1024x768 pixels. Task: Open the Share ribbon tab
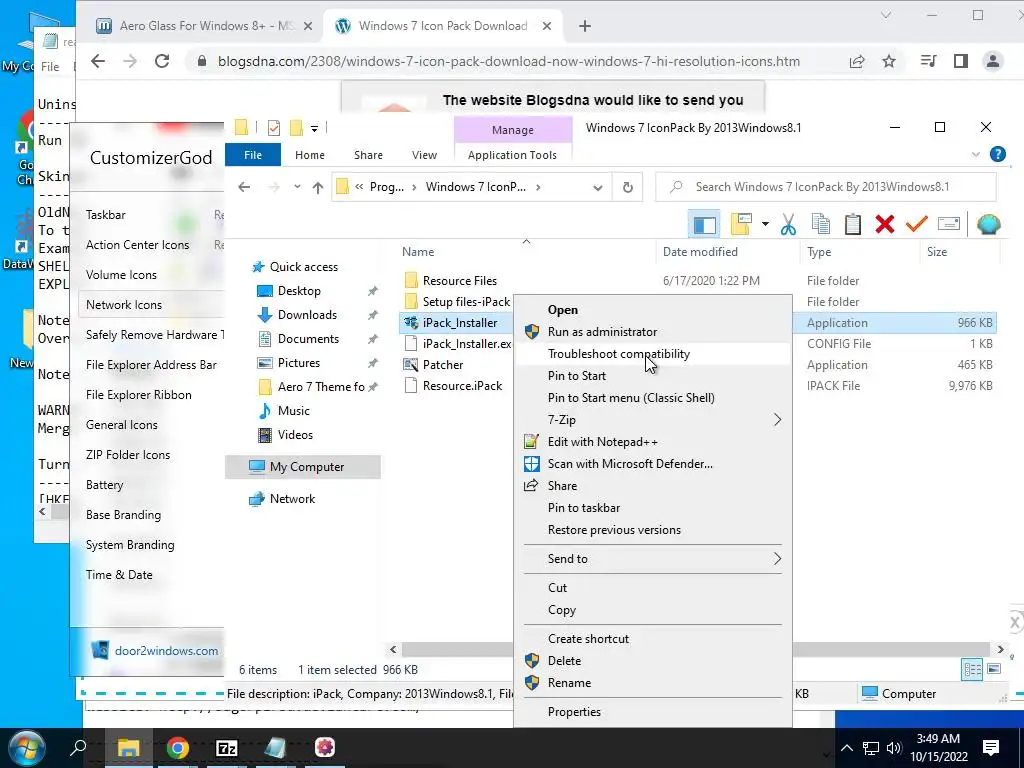point(368,155)
